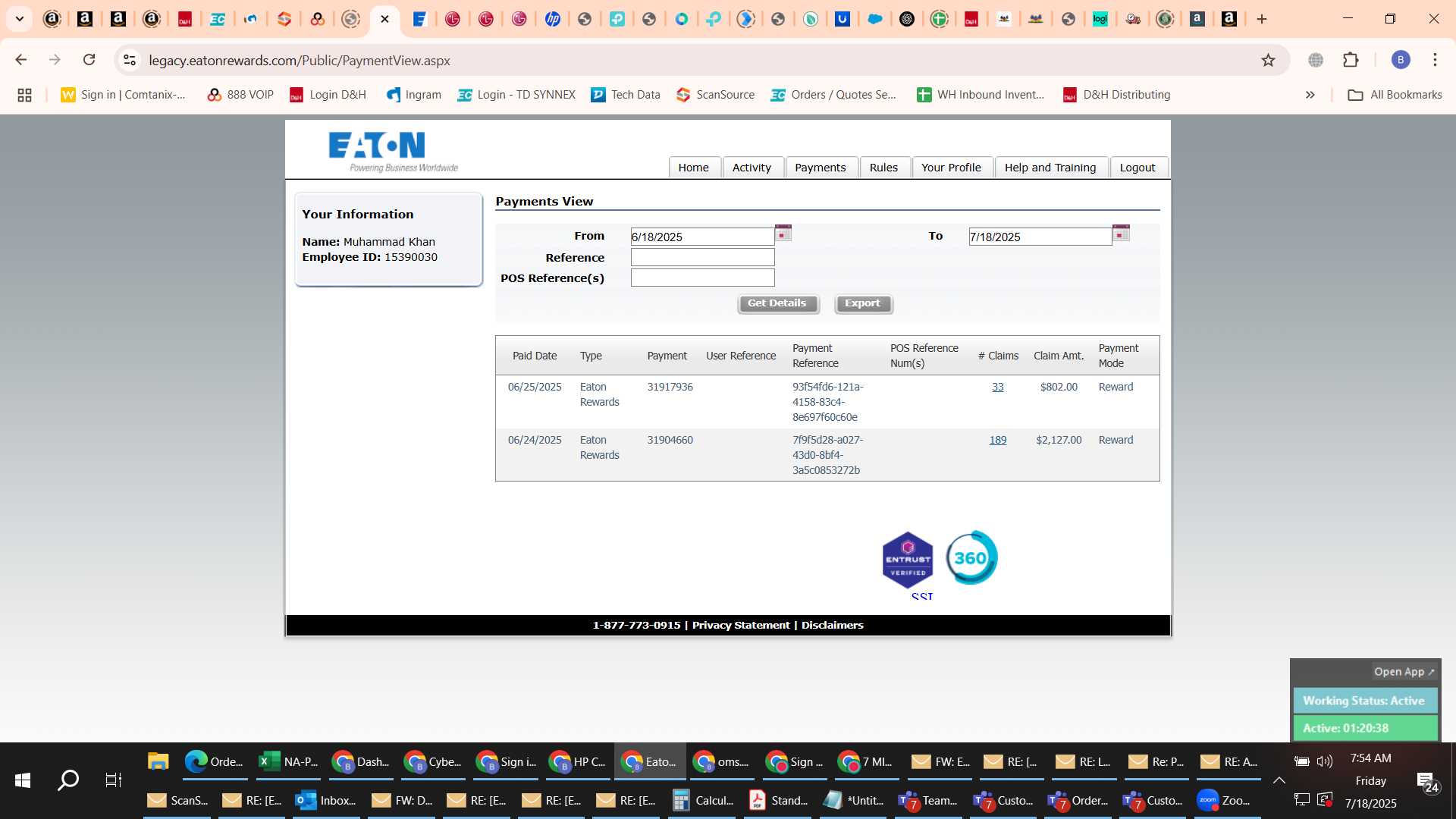Open Help and Training tab
Image resolution: width=1456 pixels, height=819 pixels.
[x=1050, y=168]
